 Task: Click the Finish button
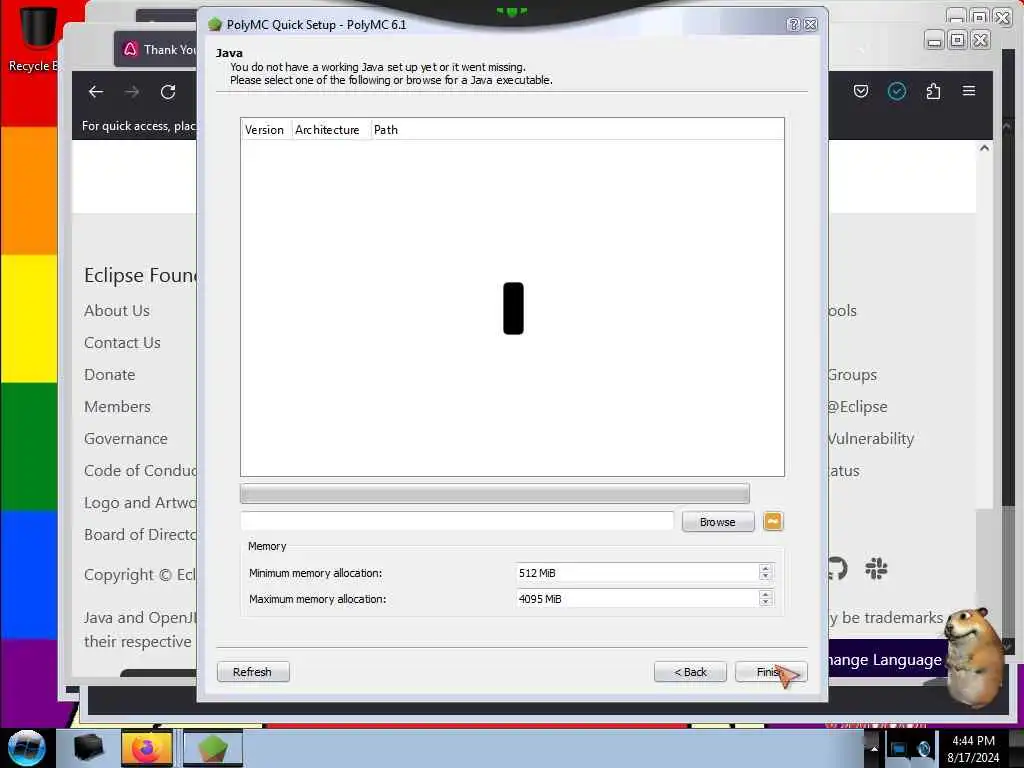771,672
